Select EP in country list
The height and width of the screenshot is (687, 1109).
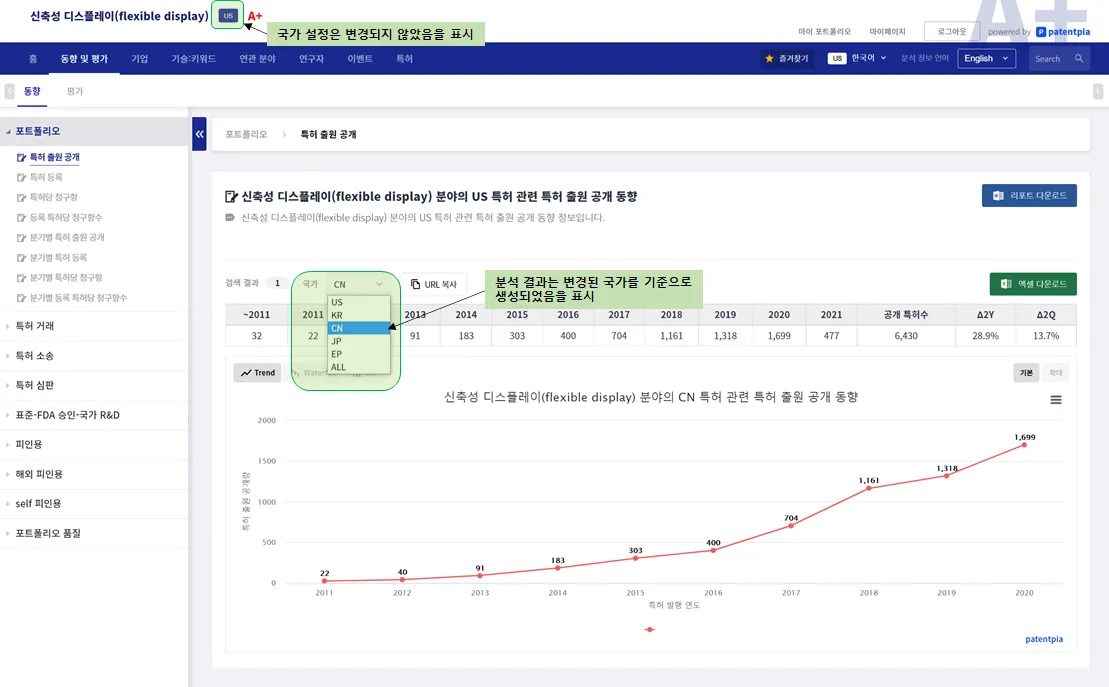coord(359,354)
